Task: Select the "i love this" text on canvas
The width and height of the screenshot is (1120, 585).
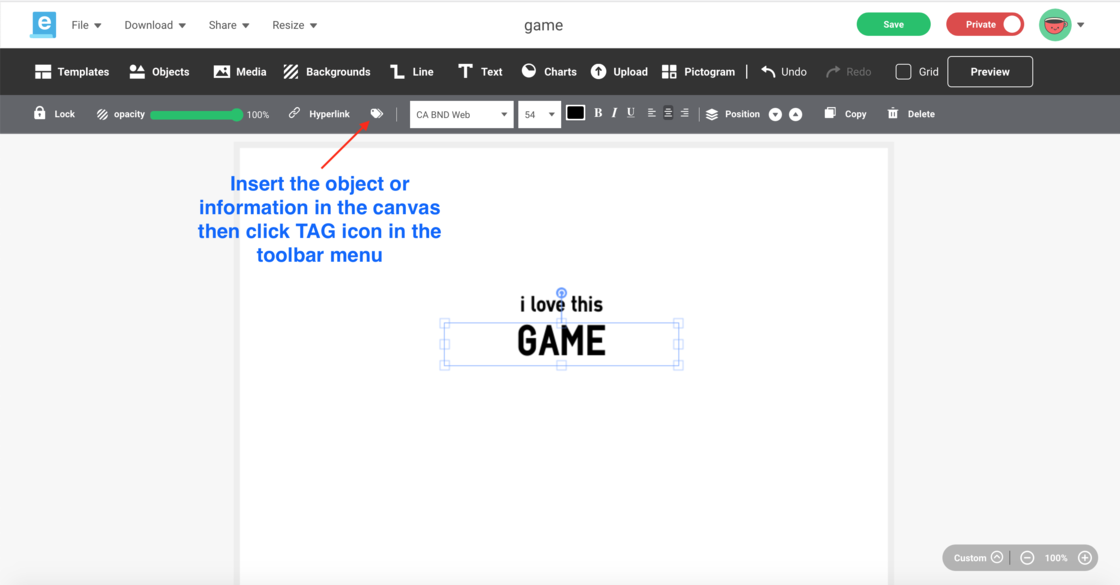Action: tap(561, 304)
